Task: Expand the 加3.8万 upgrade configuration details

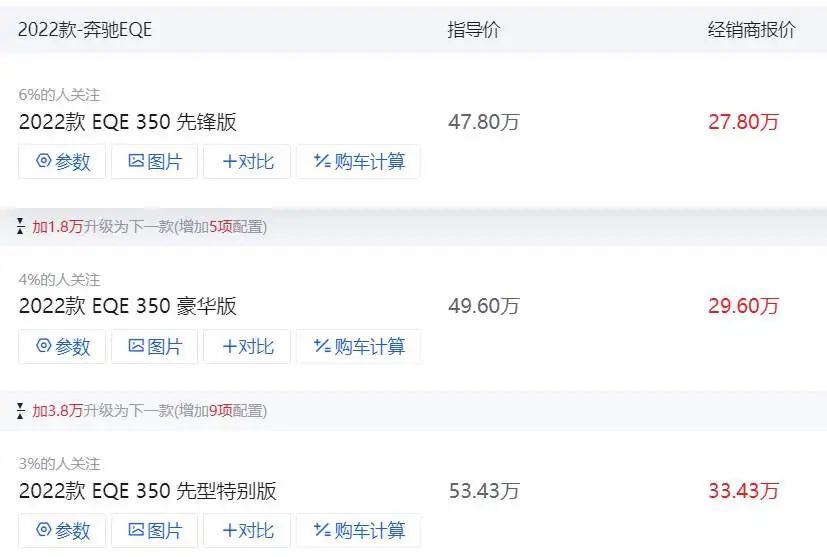Action: click(141, 410)
